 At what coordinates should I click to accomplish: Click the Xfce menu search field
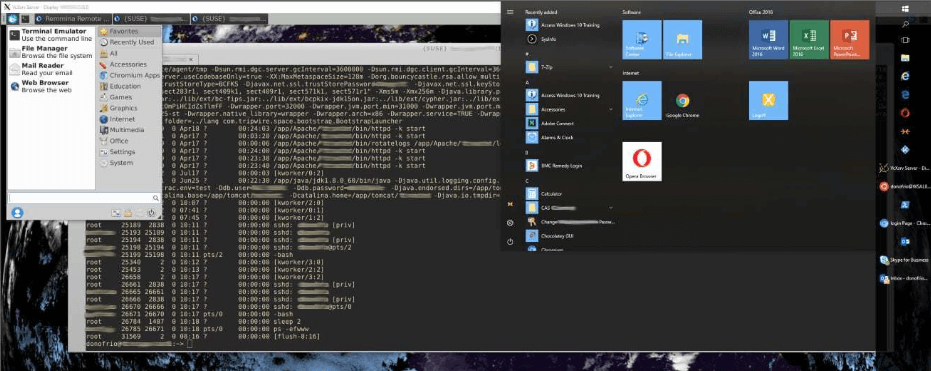click(x=84, y=198)
